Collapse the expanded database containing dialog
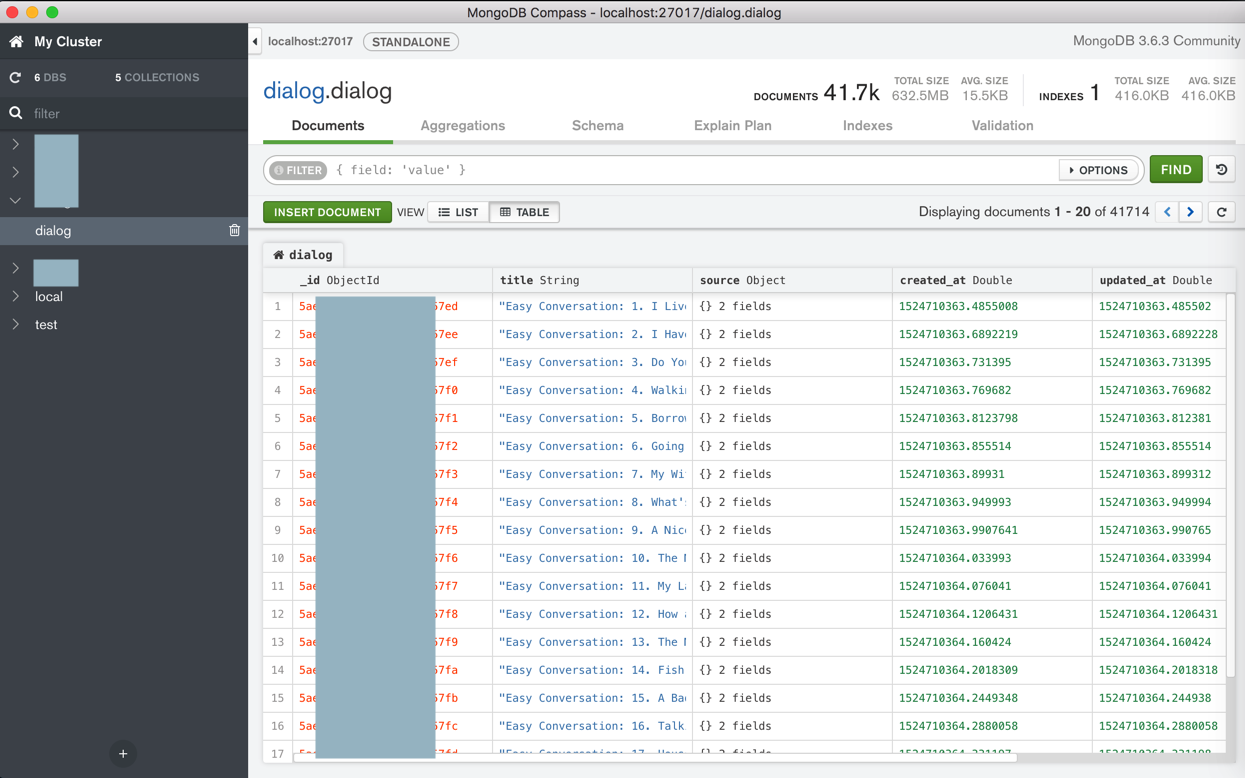1245x778 pixels. (x=15, y=200)
